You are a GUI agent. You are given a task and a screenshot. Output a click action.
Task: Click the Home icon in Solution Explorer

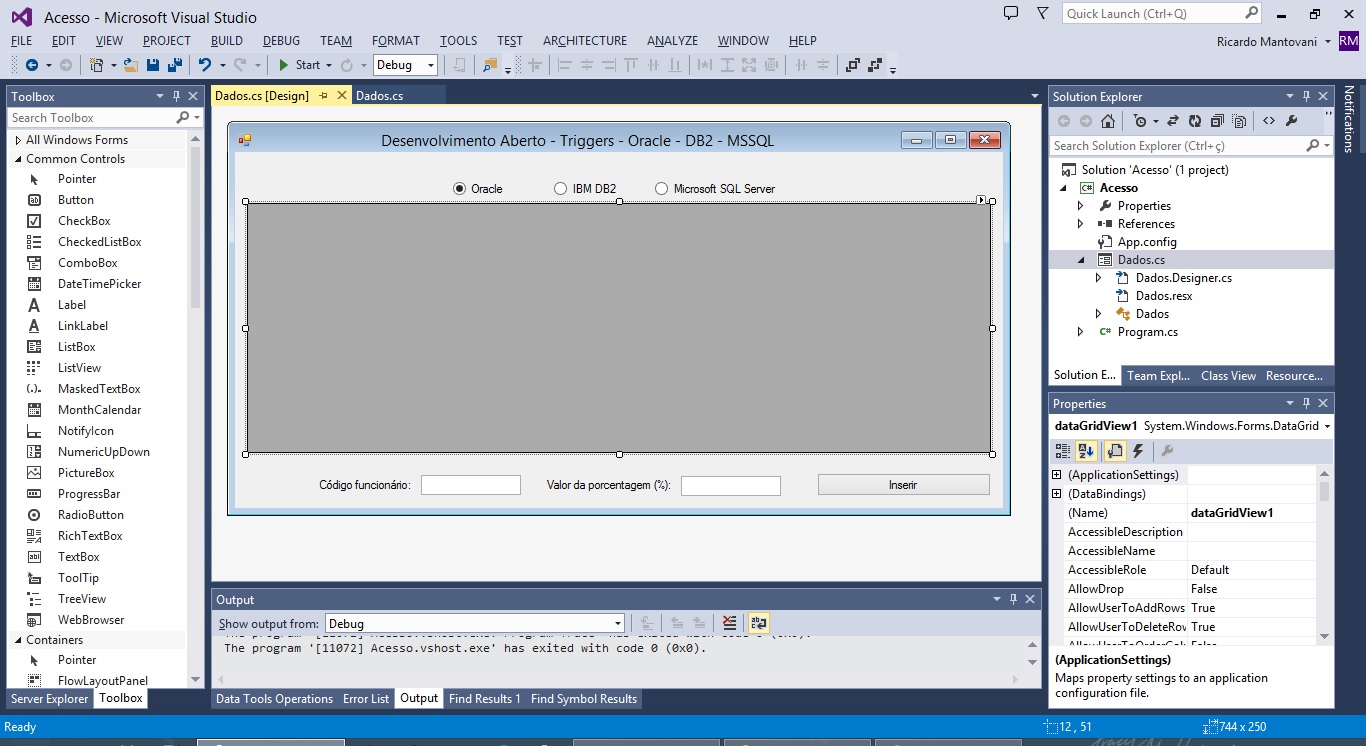point(1107,121)
